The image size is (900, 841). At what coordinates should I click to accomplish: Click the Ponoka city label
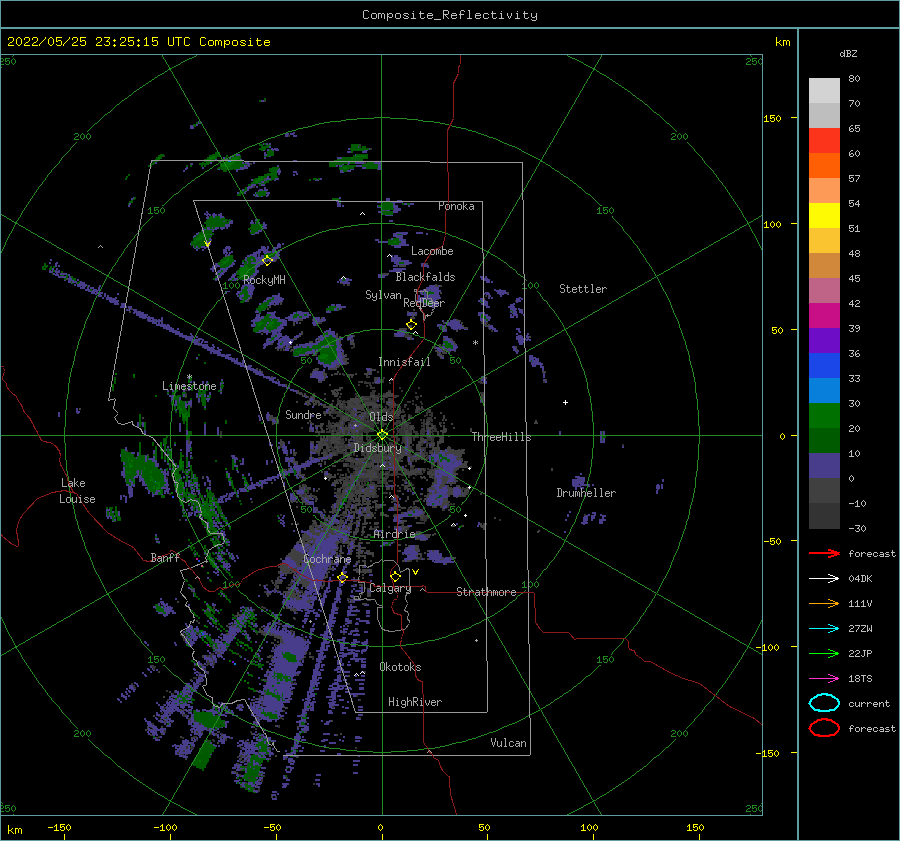(x=456, y=206)
